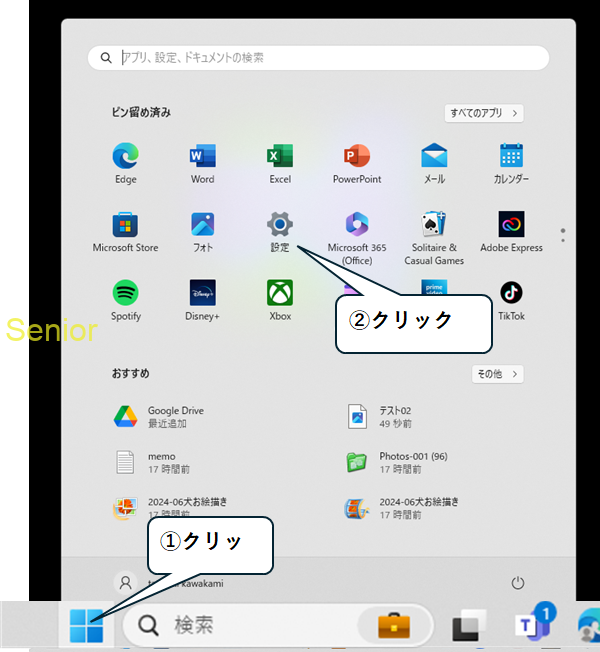Start PowerPoint from the Start menu
Viewport: 600px width, 652px height.
click(x=357, y=156)
